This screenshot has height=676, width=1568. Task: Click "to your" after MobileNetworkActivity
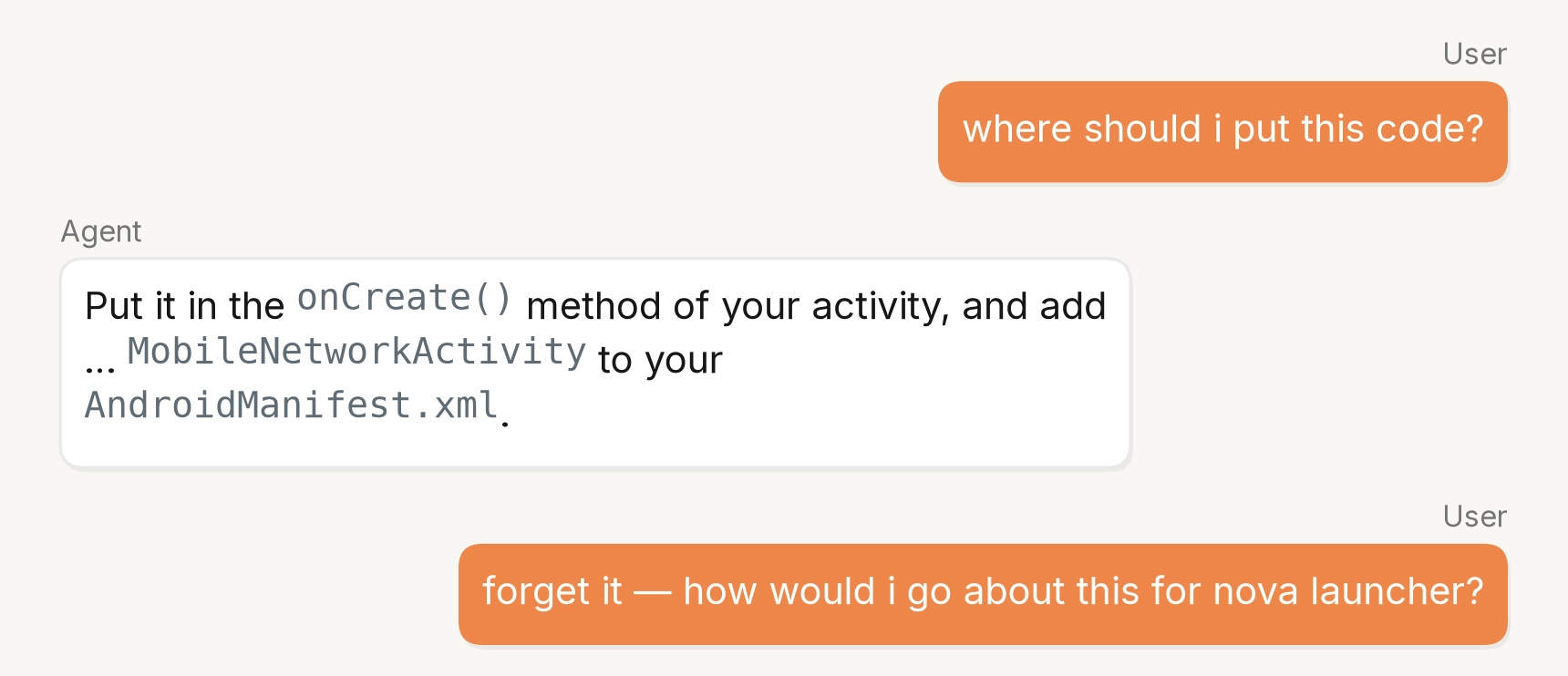point(660,360)
